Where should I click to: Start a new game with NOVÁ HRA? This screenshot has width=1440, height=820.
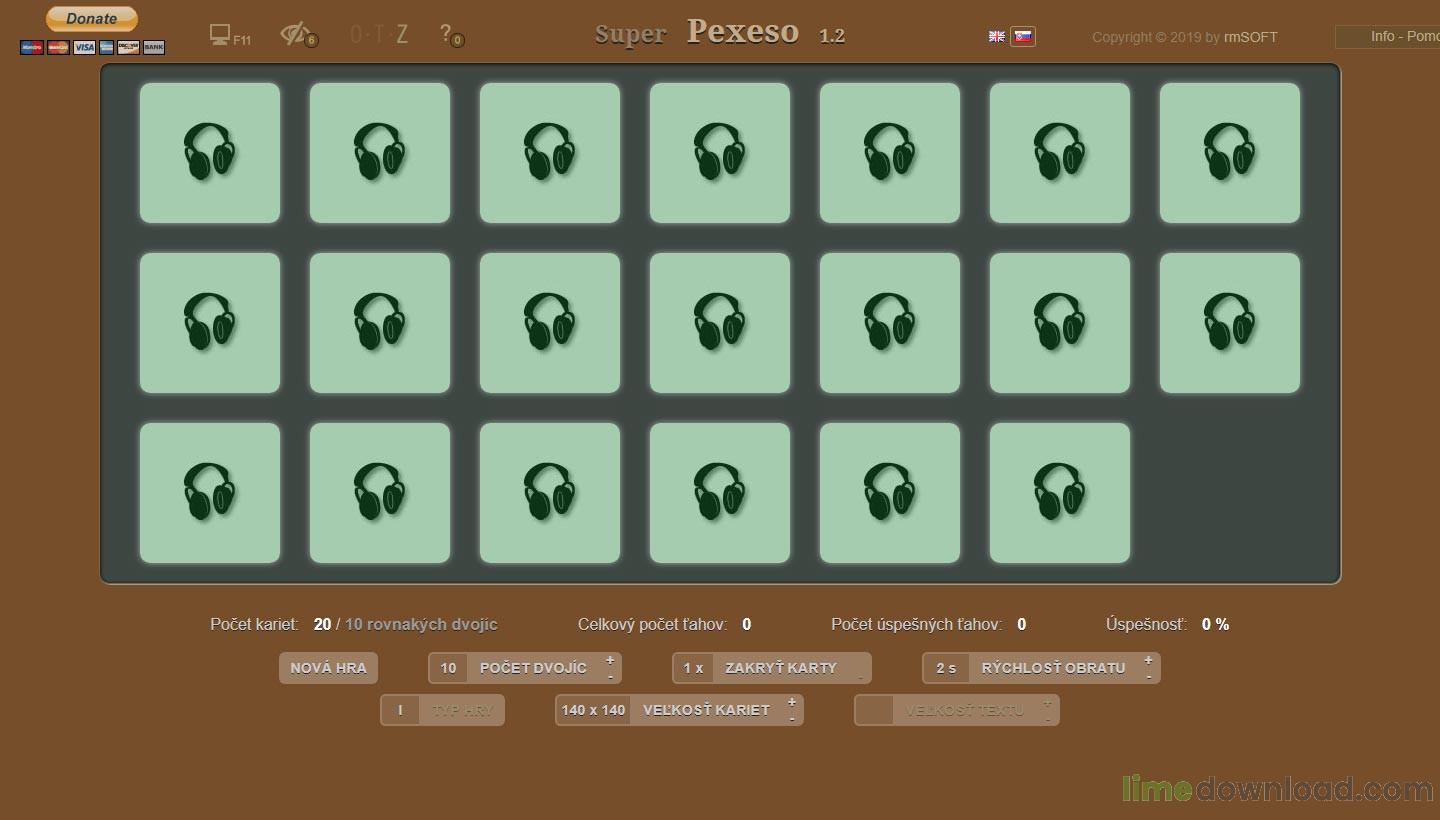tap(328, 668)
